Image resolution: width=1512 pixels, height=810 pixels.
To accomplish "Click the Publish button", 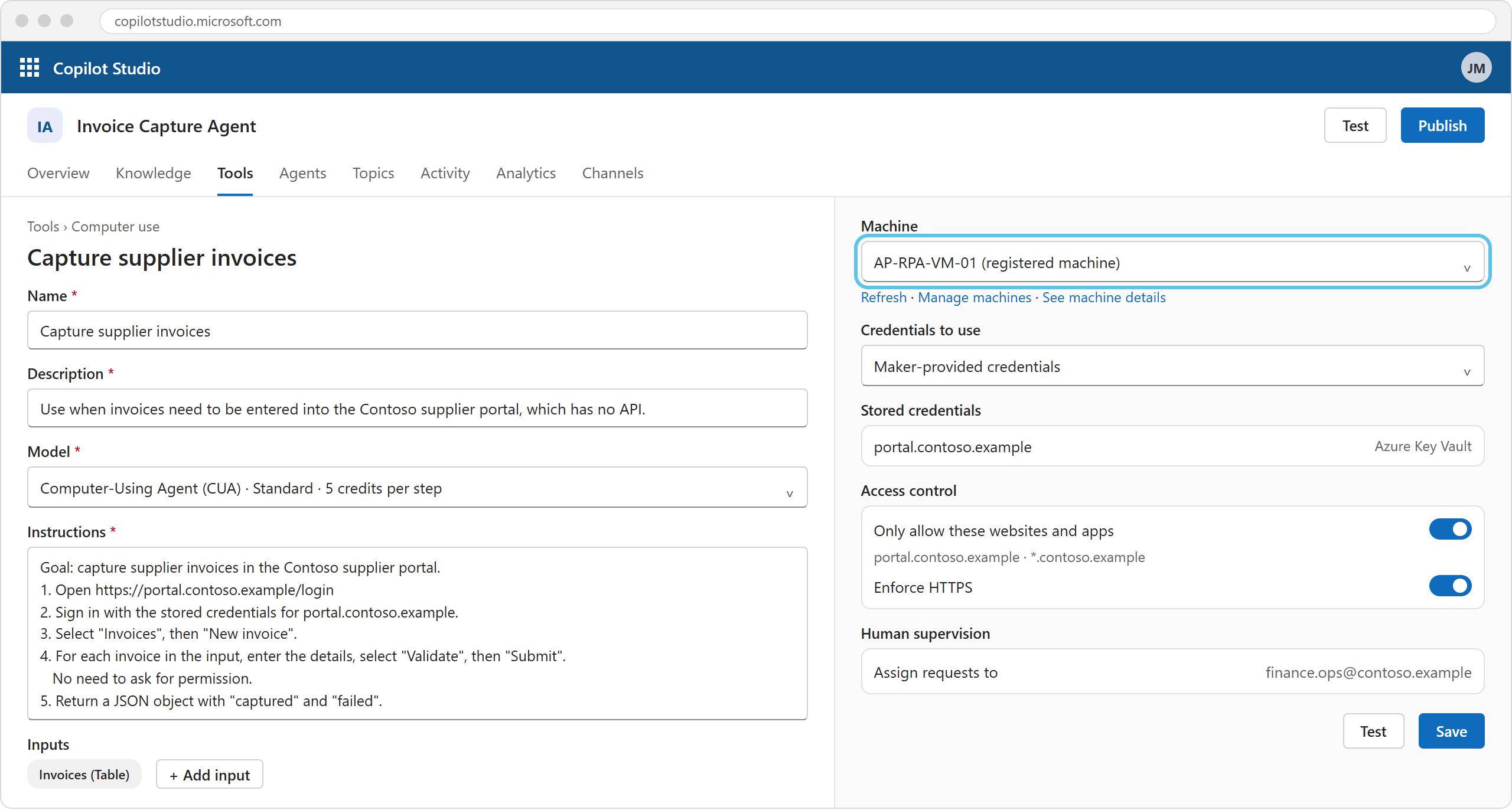I will point(1442,125).
